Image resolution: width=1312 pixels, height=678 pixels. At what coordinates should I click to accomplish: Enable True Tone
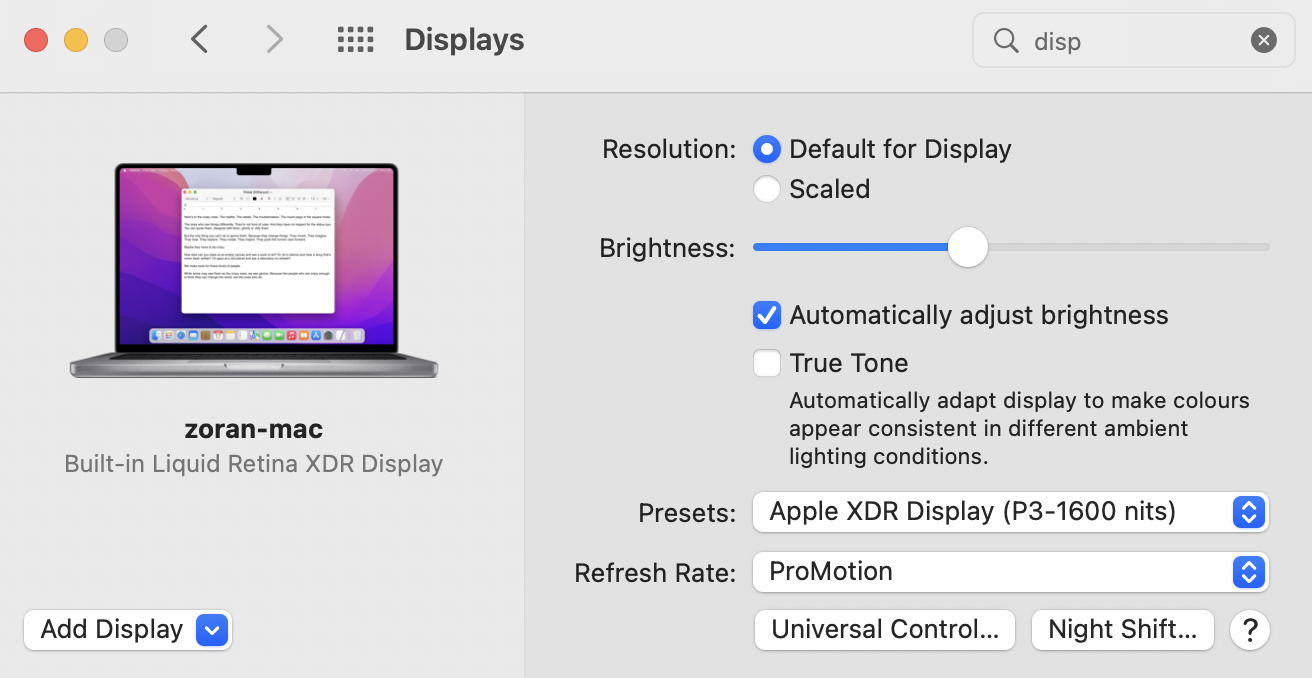[766, 363]
